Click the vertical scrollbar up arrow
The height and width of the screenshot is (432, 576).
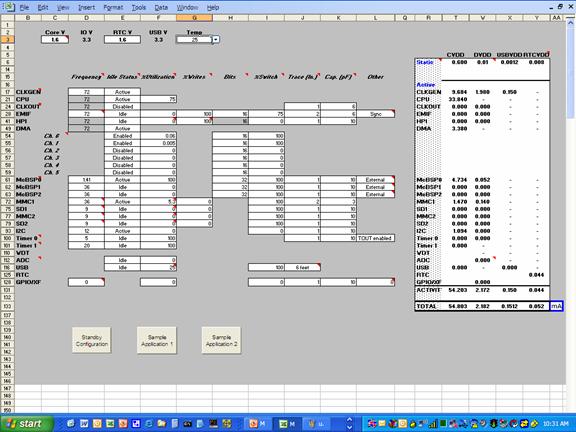pos(570,23)
